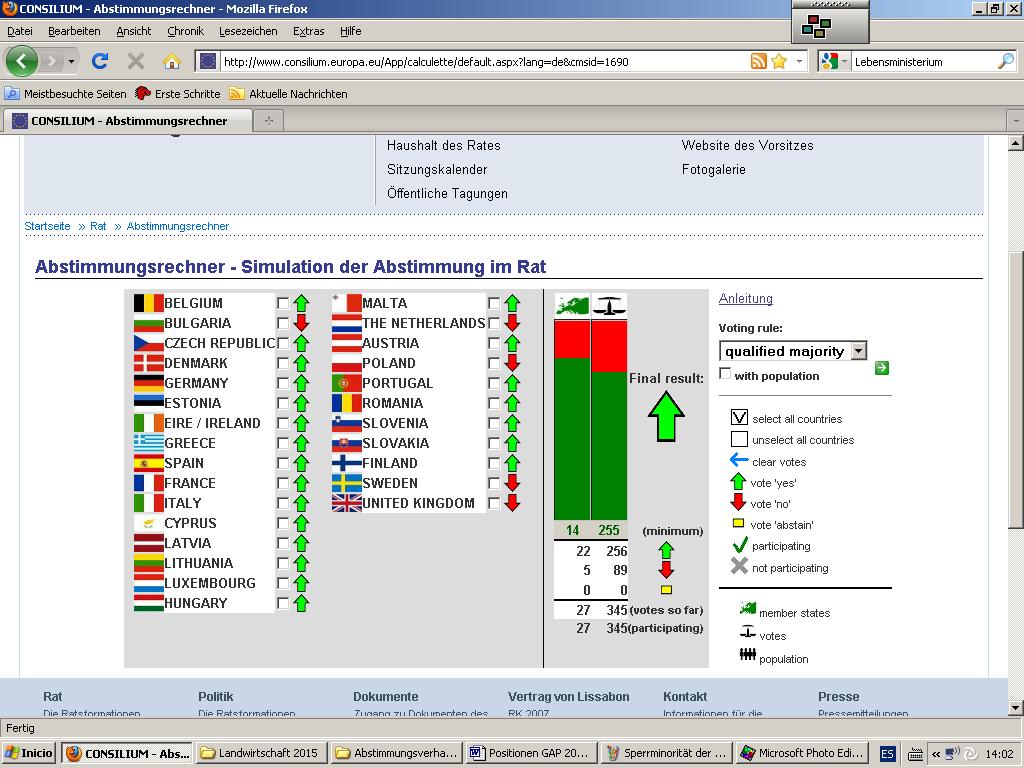This screenshot has width=1024, height=768.
Task: Click the yellow 'vote abstain' icon
Action: tap(739, 524)
